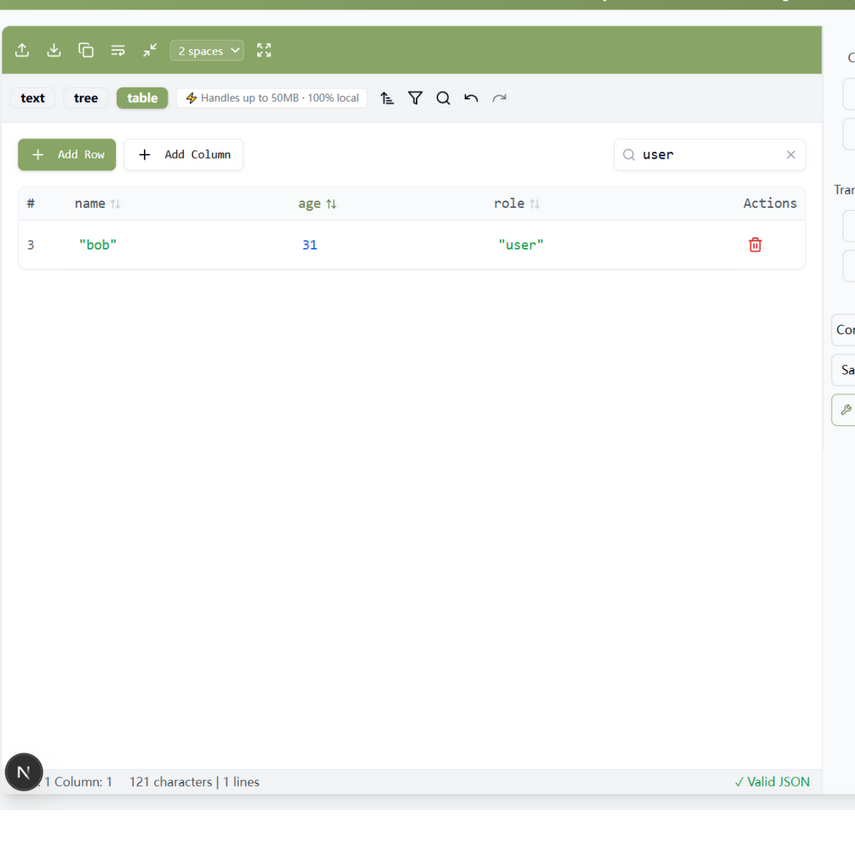
Task: Click the compact/minify arrows icon
Action: pos(149,50)
